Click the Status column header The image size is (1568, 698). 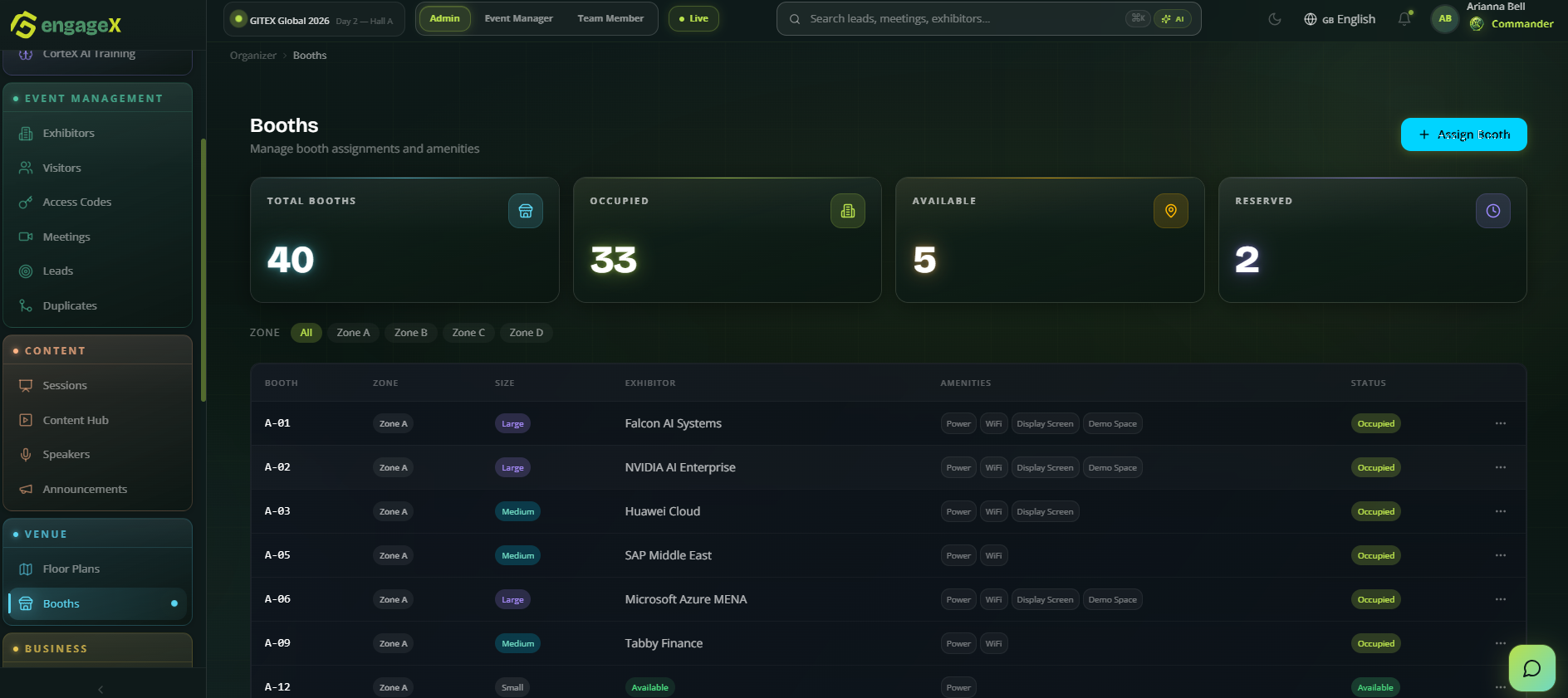click(1369, 383)
